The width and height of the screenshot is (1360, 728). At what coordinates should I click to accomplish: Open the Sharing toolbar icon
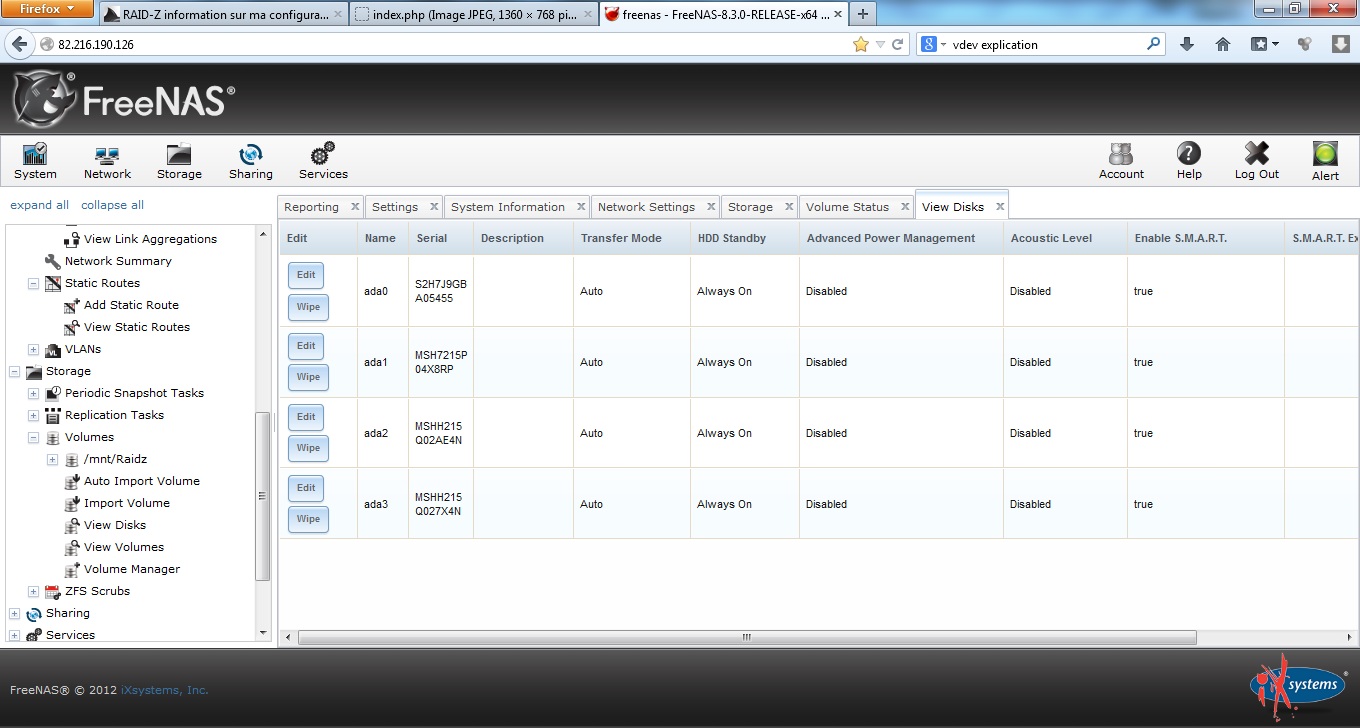(x=250, y=161)
